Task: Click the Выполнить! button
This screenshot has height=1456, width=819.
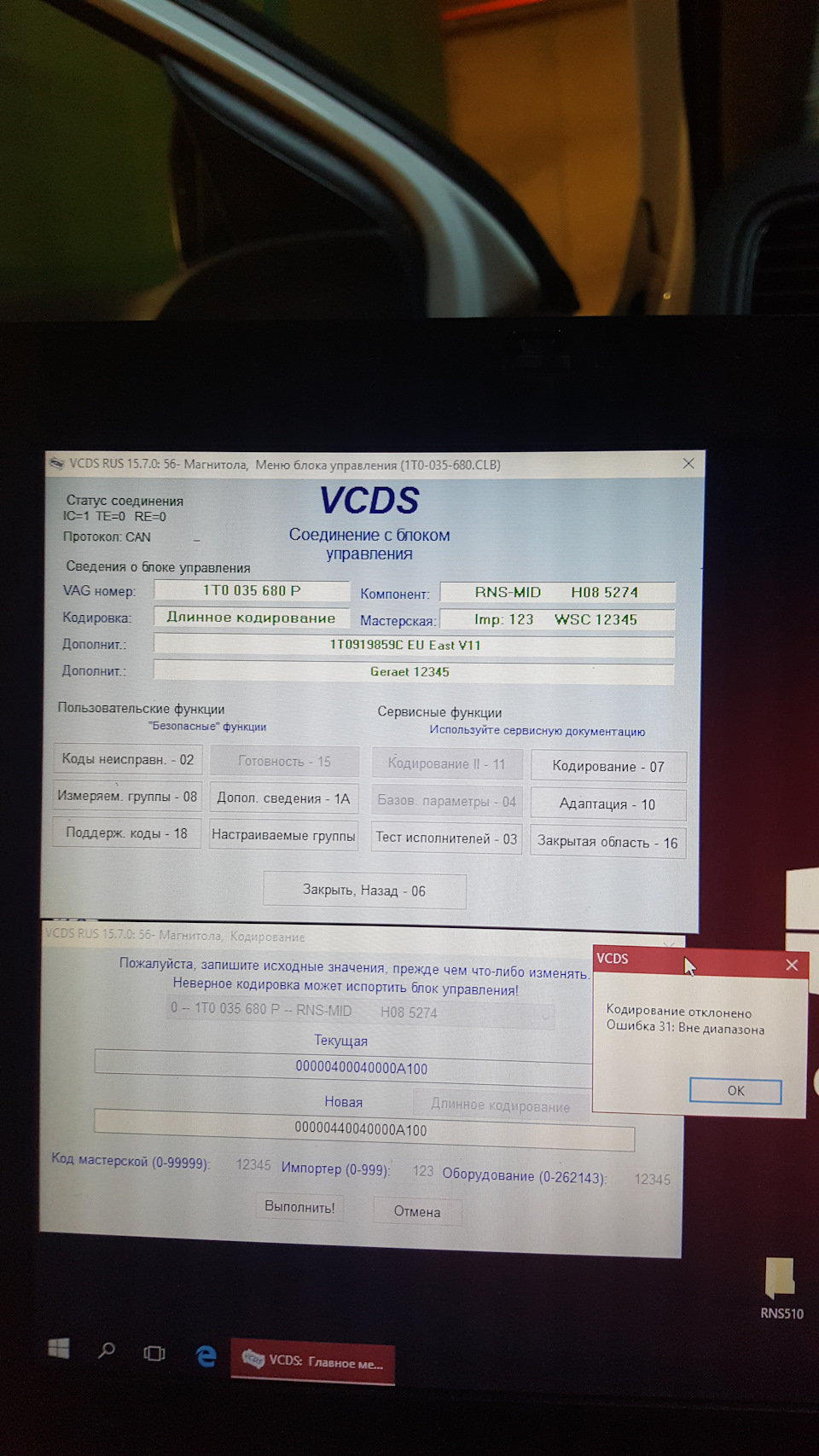Action: click(x=299, y=1207)
